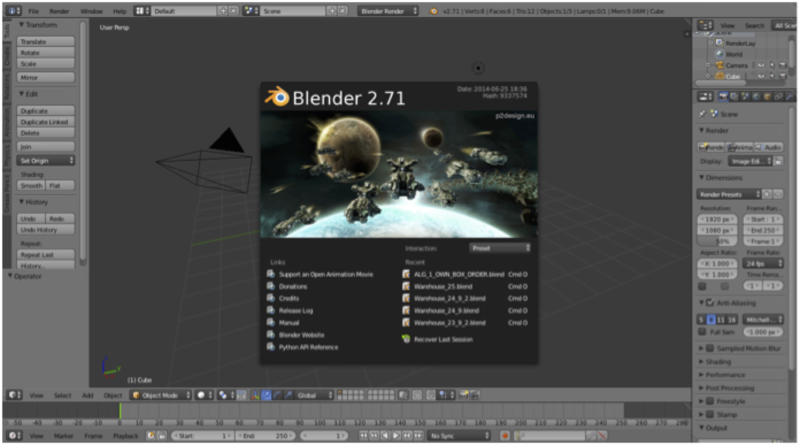Open the Interaction Preset dropdown on splash
This screenshot has height=445, width=800.
[x=500, y=247]
